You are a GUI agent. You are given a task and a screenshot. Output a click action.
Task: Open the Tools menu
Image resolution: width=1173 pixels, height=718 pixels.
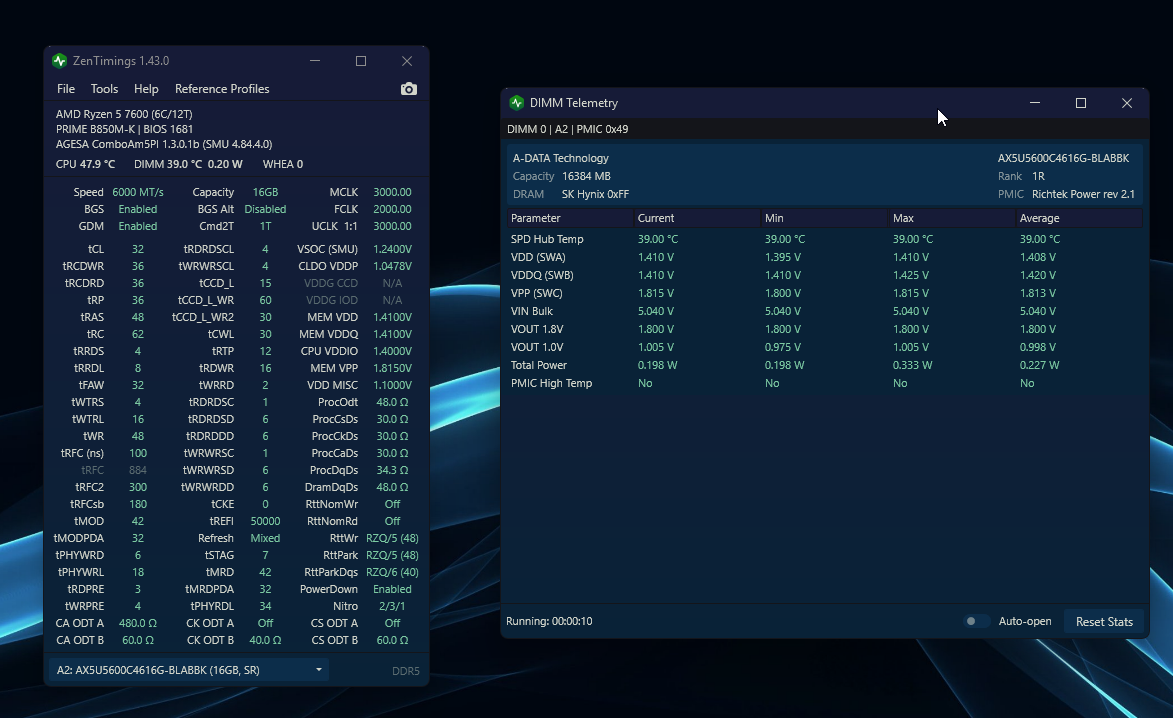coord(104,89)
